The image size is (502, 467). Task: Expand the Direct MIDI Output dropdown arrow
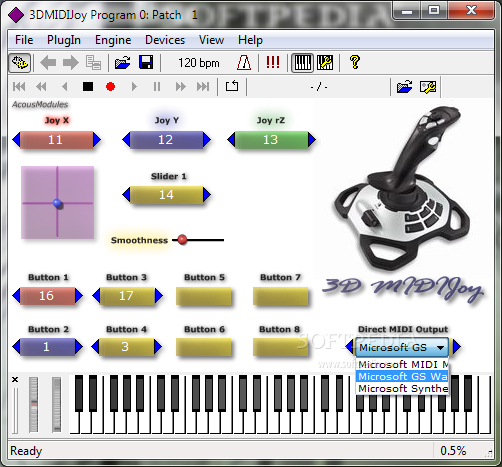[x=441, y=348]
